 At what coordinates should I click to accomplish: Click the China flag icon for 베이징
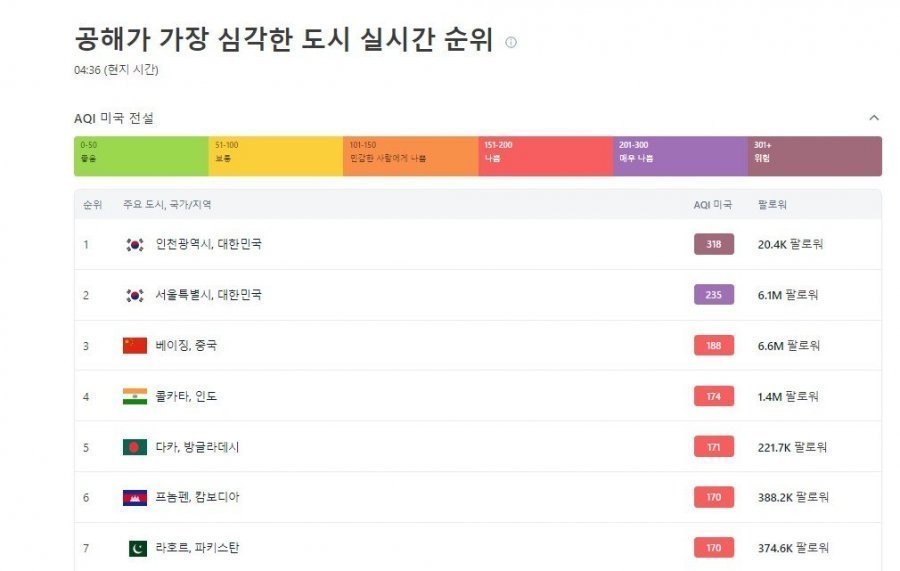(x=135, y=346)
